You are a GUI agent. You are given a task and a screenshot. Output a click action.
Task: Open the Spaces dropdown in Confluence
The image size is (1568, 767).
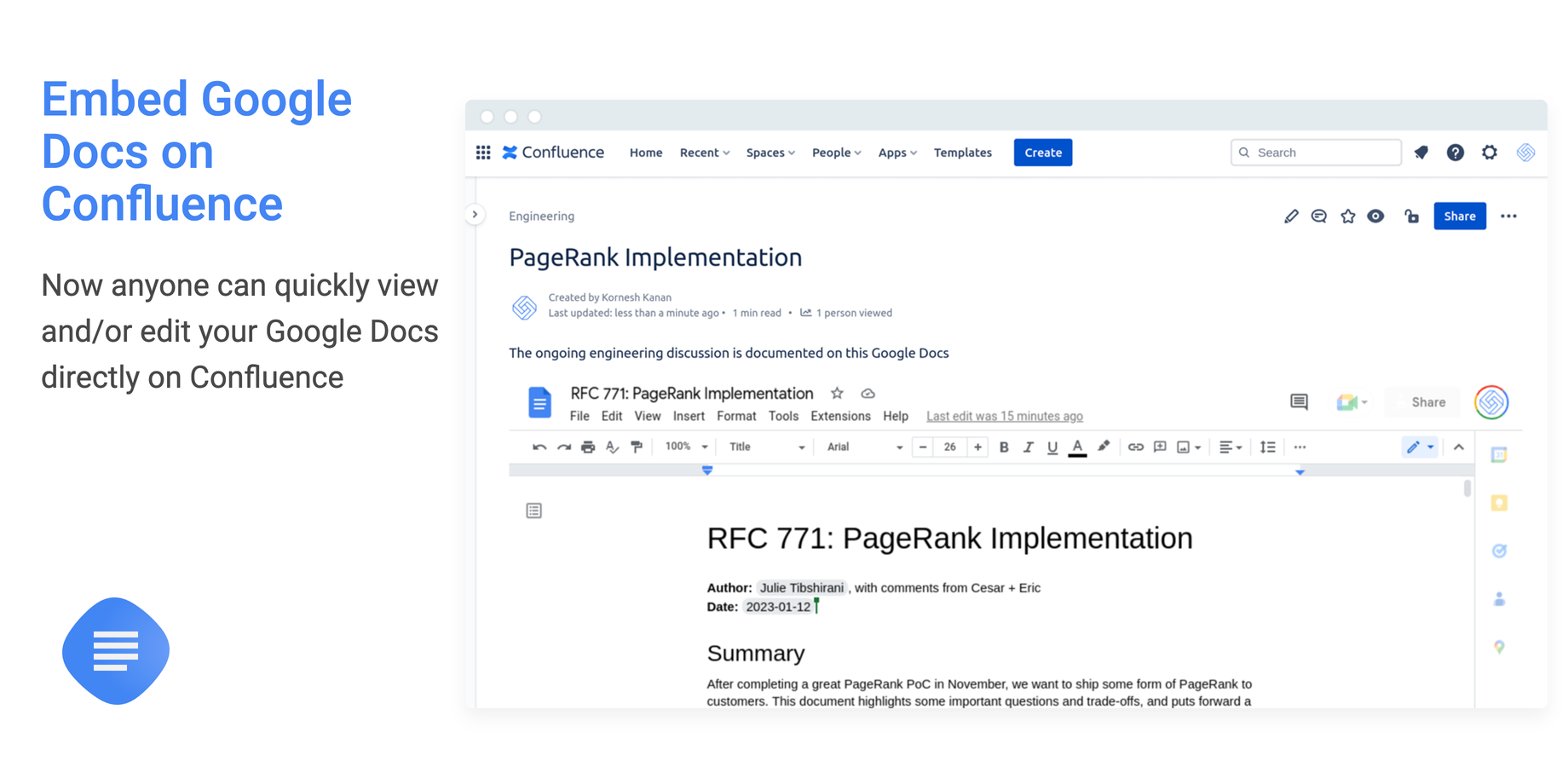[770, 153]
